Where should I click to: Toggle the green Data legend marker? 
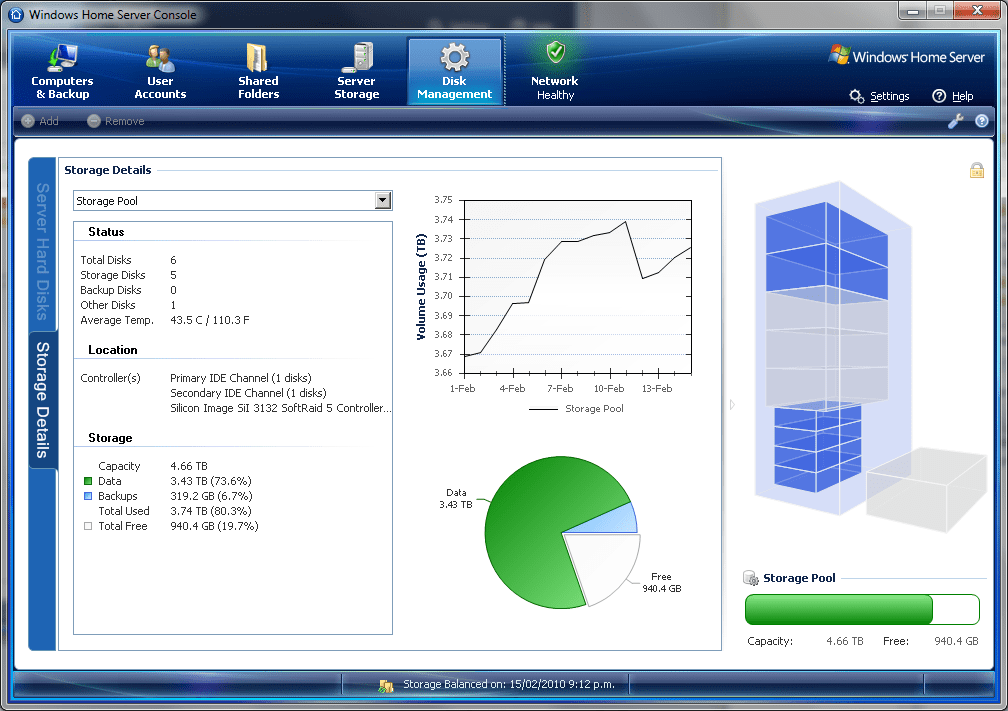[x=88, y=481]
